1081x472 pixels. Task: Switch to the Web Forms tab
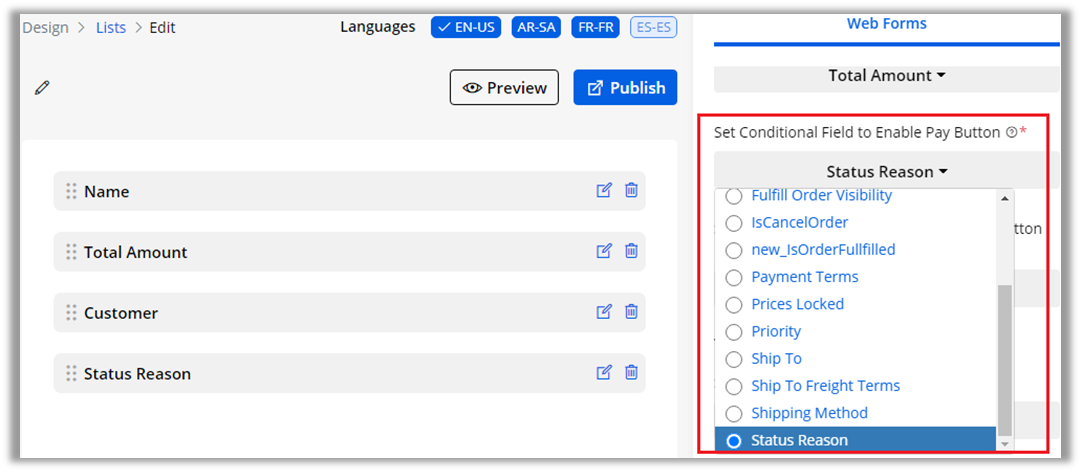[886, 23]
